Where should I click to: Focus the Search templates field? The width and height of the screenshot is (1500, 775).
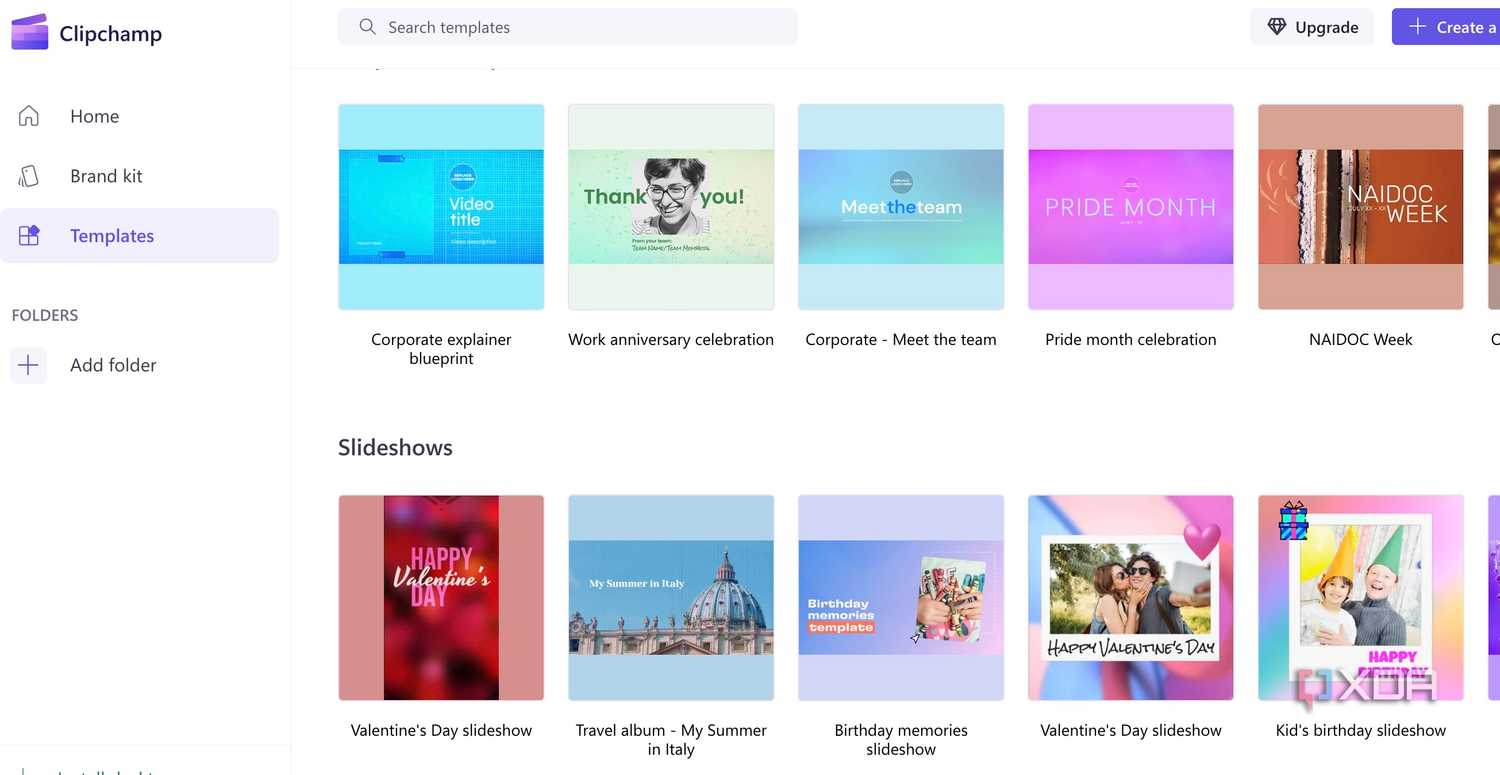point(567,27)
